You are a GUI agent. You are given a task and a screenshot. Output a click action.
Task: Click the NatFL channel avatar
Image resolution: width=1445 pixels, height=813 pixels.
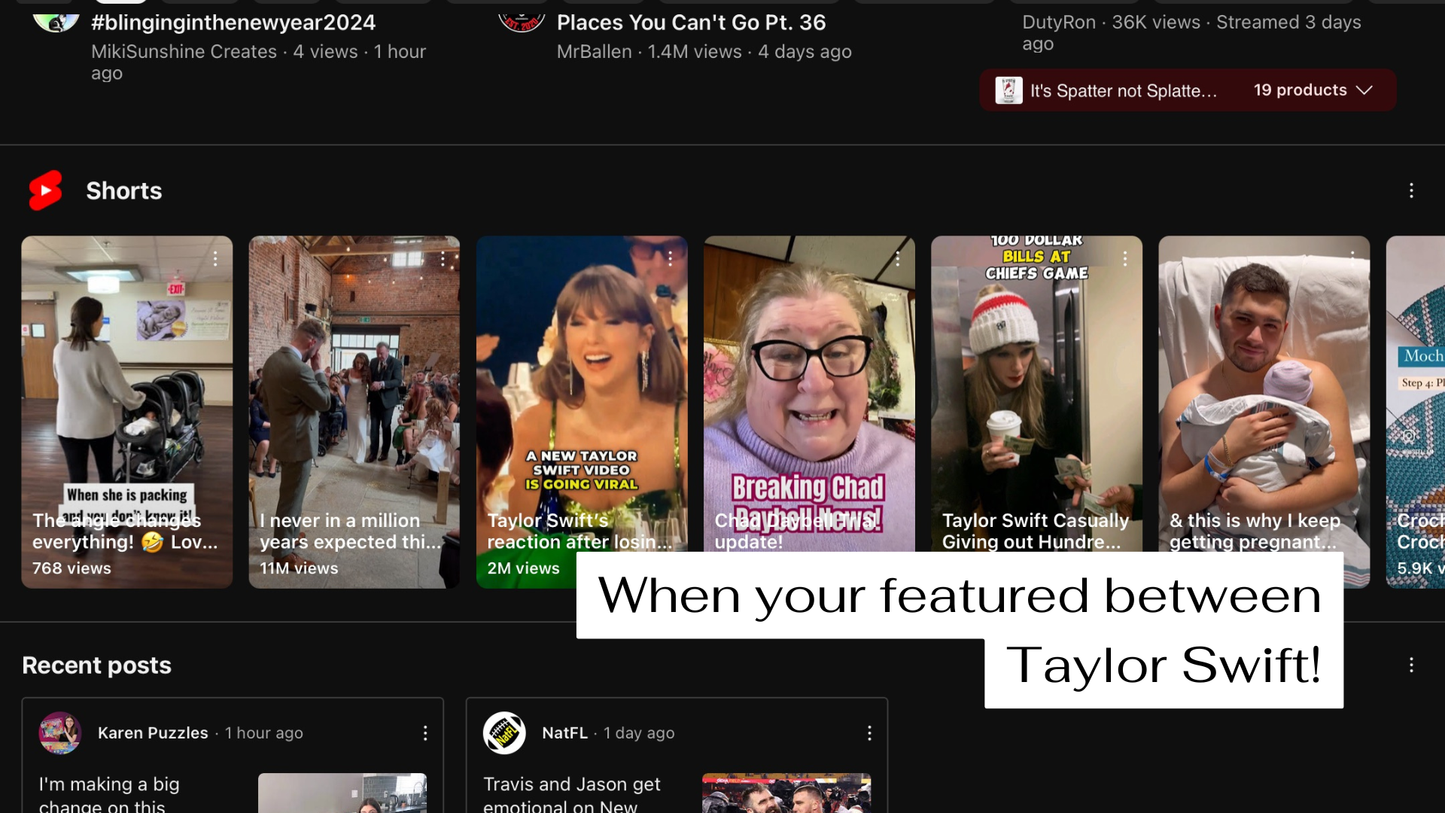[x=504, y=733]
